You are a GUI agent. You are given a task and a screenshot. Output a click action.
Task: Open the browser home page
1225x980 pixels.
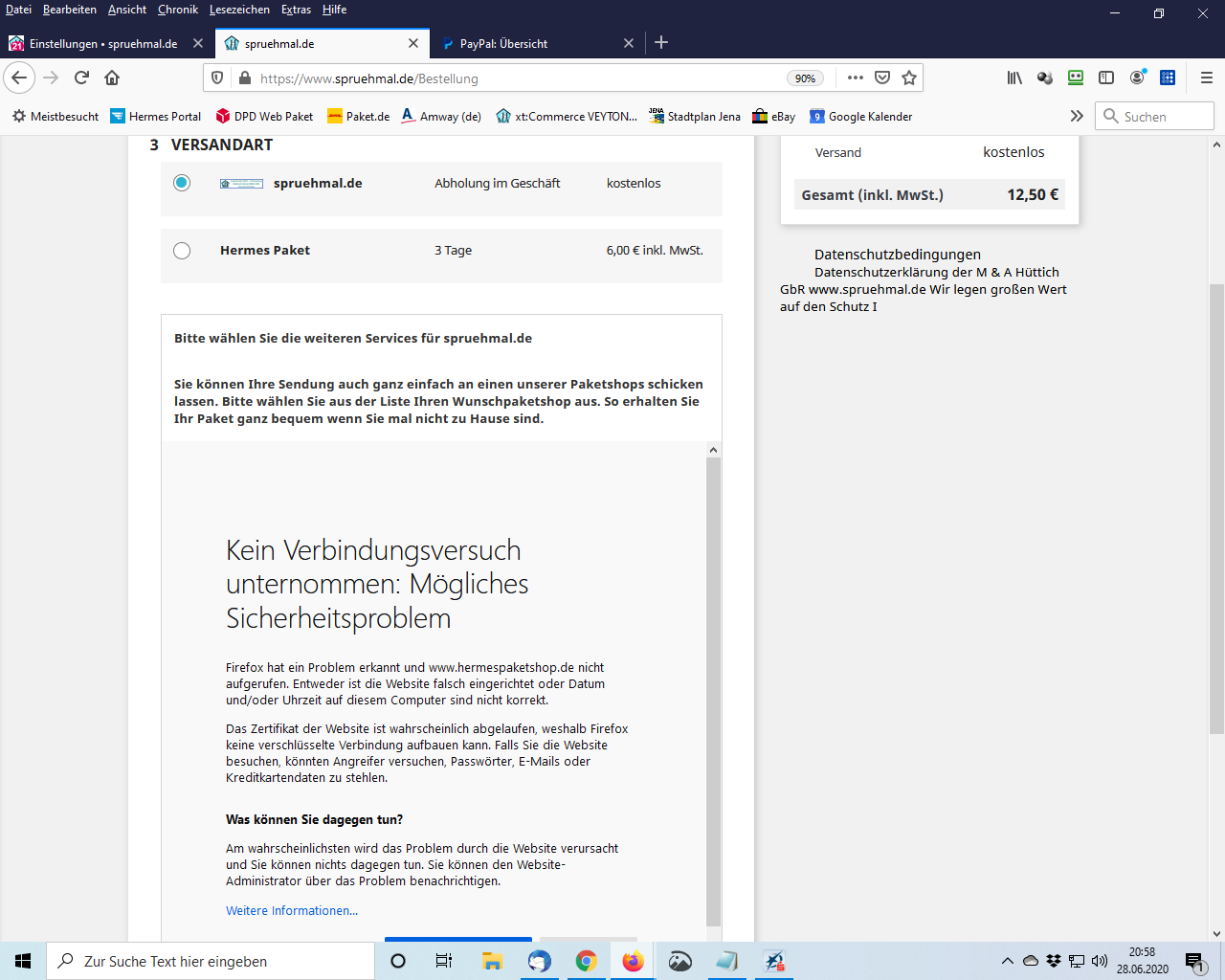point(112,78)
